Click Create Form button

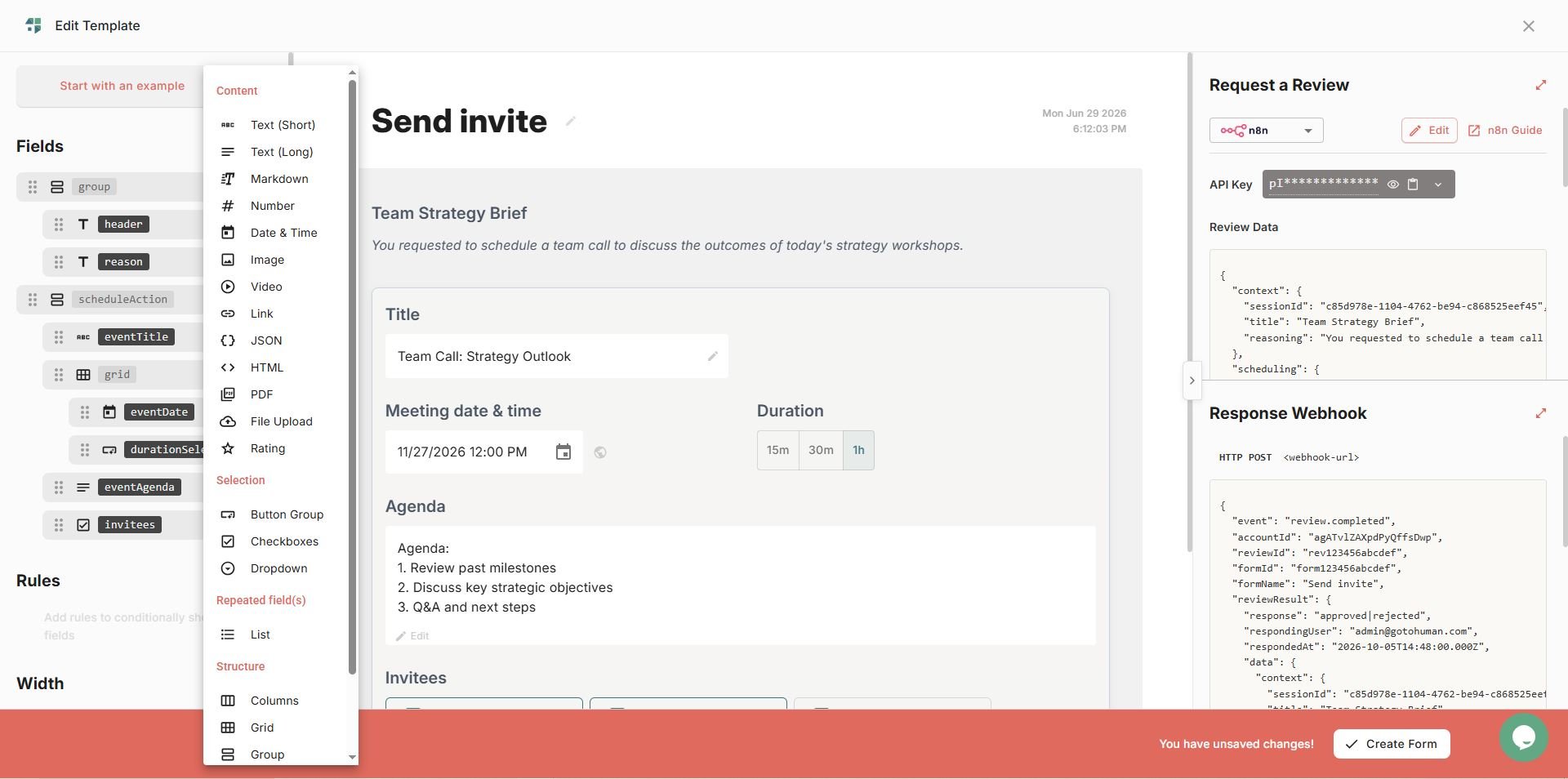(1392, 744)
